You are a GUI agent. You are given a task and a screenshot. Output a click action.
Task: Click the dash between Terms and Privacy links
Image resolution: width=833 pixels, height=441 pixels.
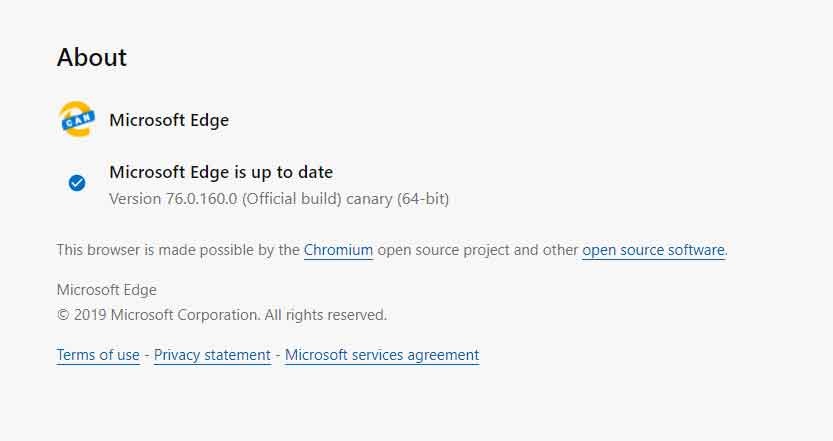click(147, 355)
